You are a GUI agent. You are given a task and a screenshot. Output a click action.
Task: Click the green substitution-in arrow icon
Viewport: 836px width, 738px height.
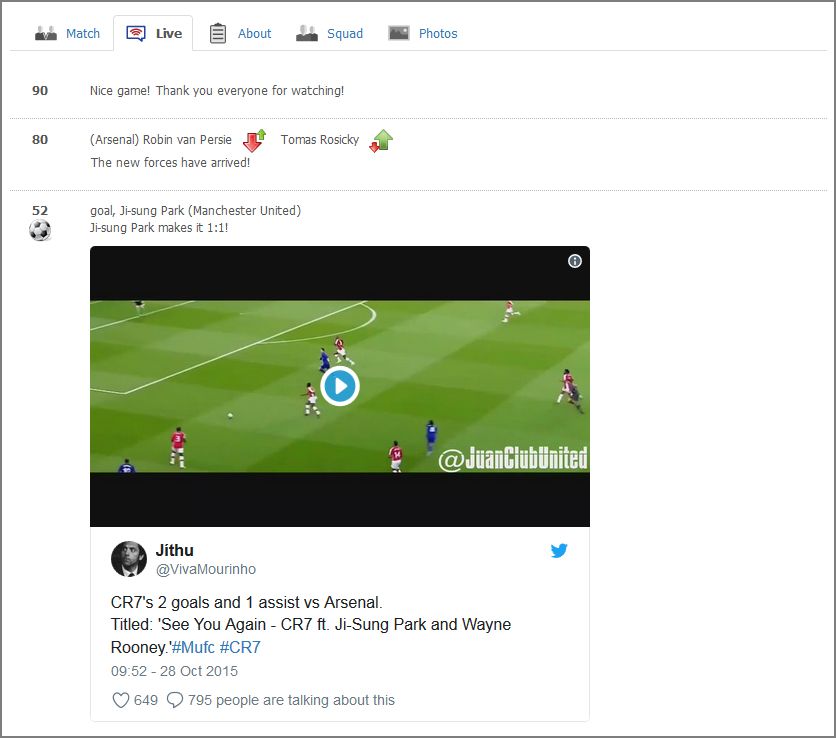click(381, 141)
